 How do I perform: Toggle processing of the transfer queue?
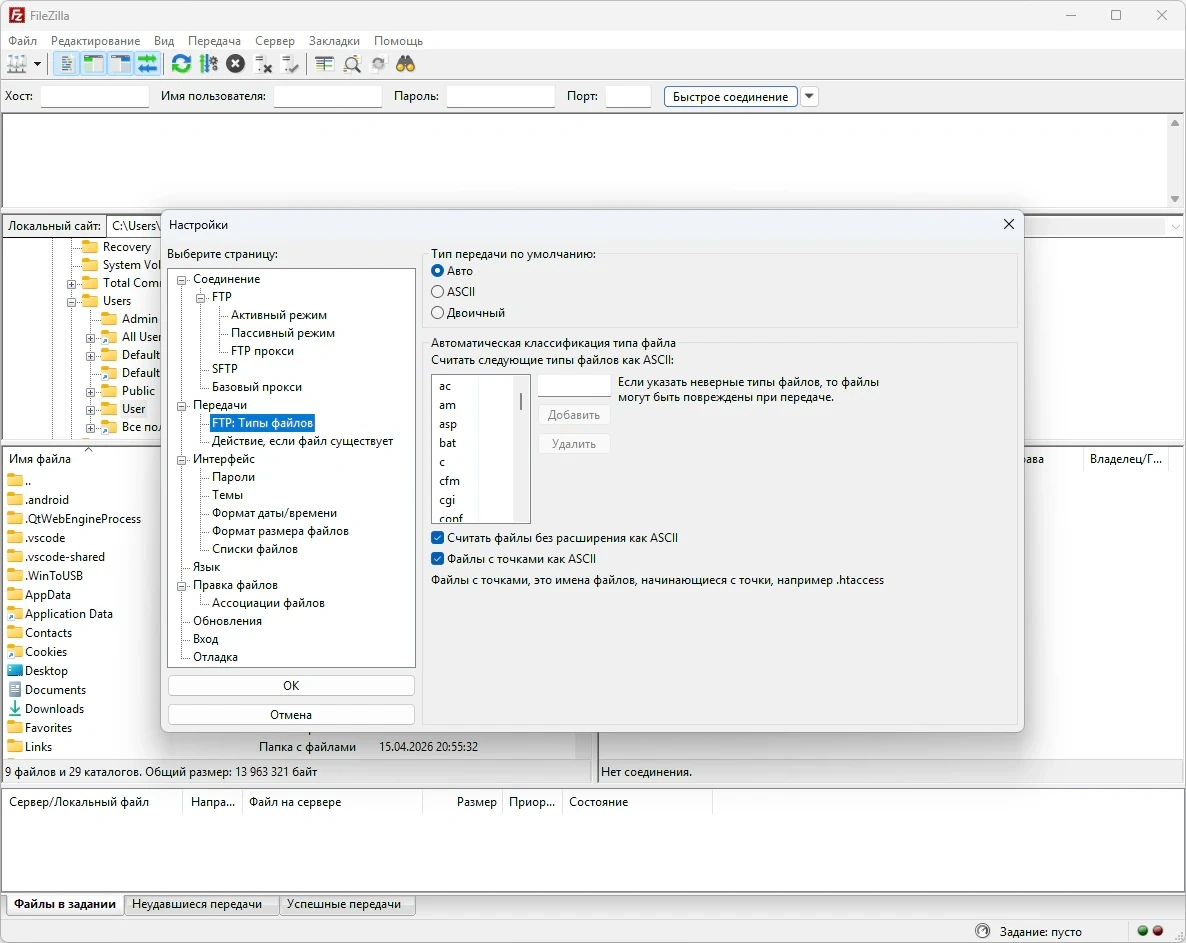pos(209,64)
